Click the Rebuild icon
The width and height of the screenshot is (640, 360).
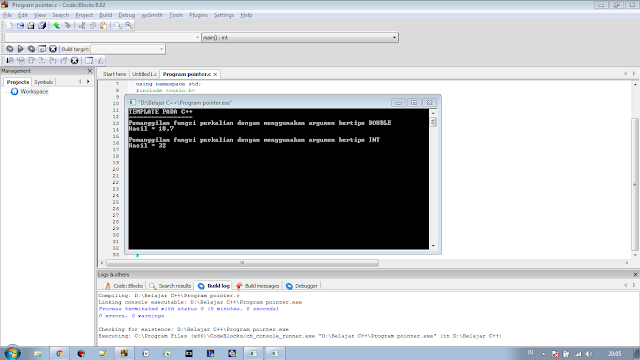point(42,49)
